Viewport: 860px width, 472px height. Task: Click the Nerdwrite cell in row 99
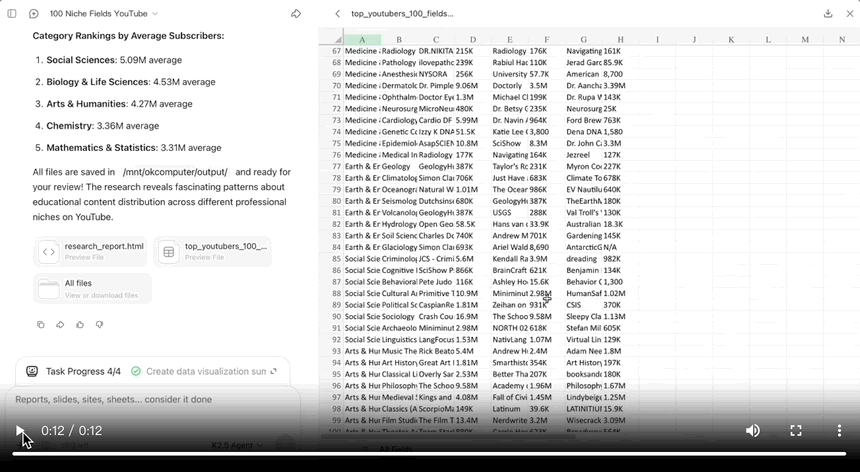[510, 420]
